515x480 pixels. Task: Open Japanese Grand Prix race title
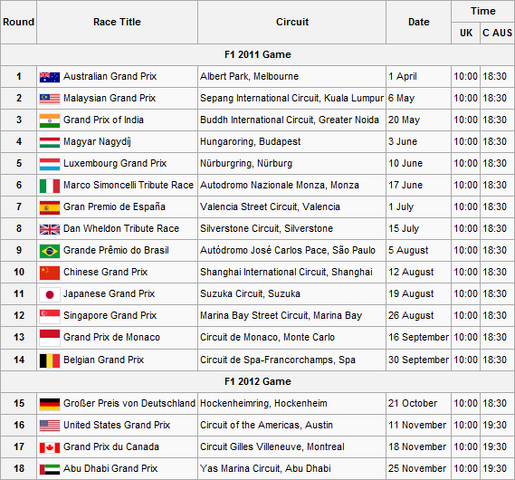coord(109,294)
